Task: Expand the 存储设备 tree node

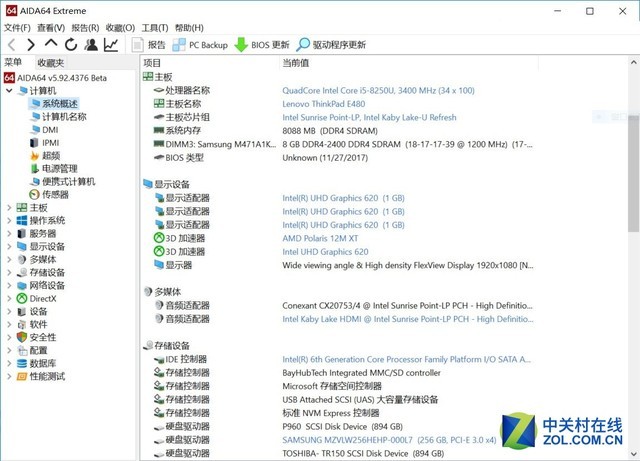Action: coord(9,272)
